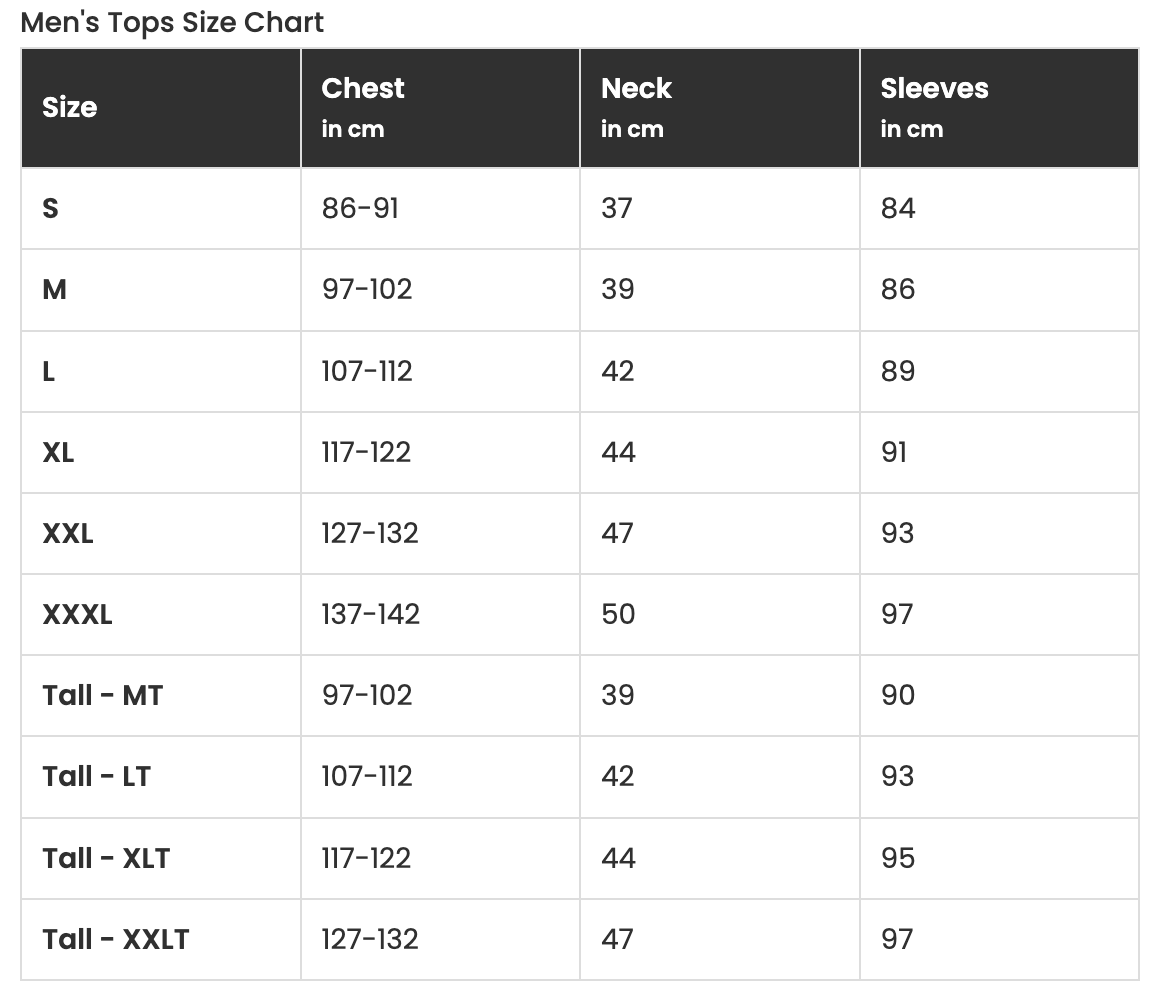Click the sleeve value 95 for Tall XLT

(898, 858)
